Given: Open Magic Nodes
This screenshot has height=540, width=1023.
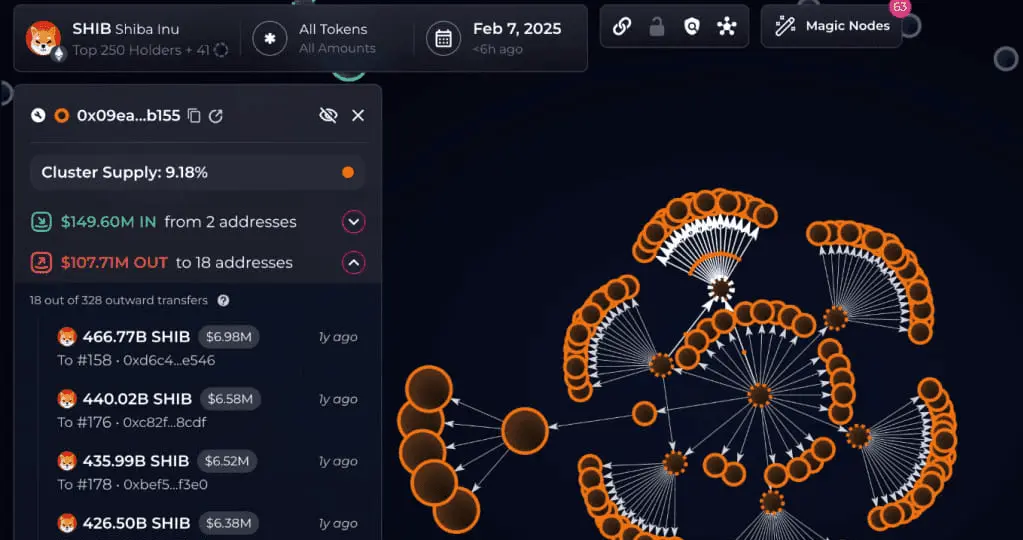Looking at the screenshot, I should [x=831, y=27].
